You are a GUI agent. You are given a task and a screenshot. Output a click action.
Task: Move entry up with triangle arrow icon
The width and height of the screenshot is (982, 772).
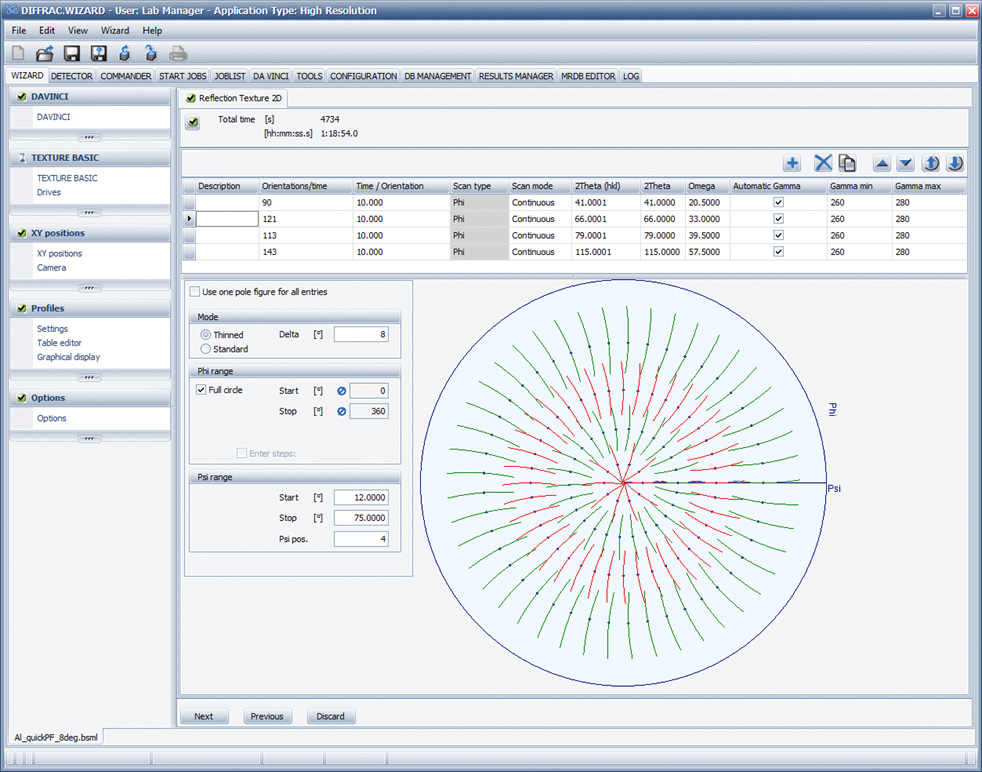[x=882, y=164]
